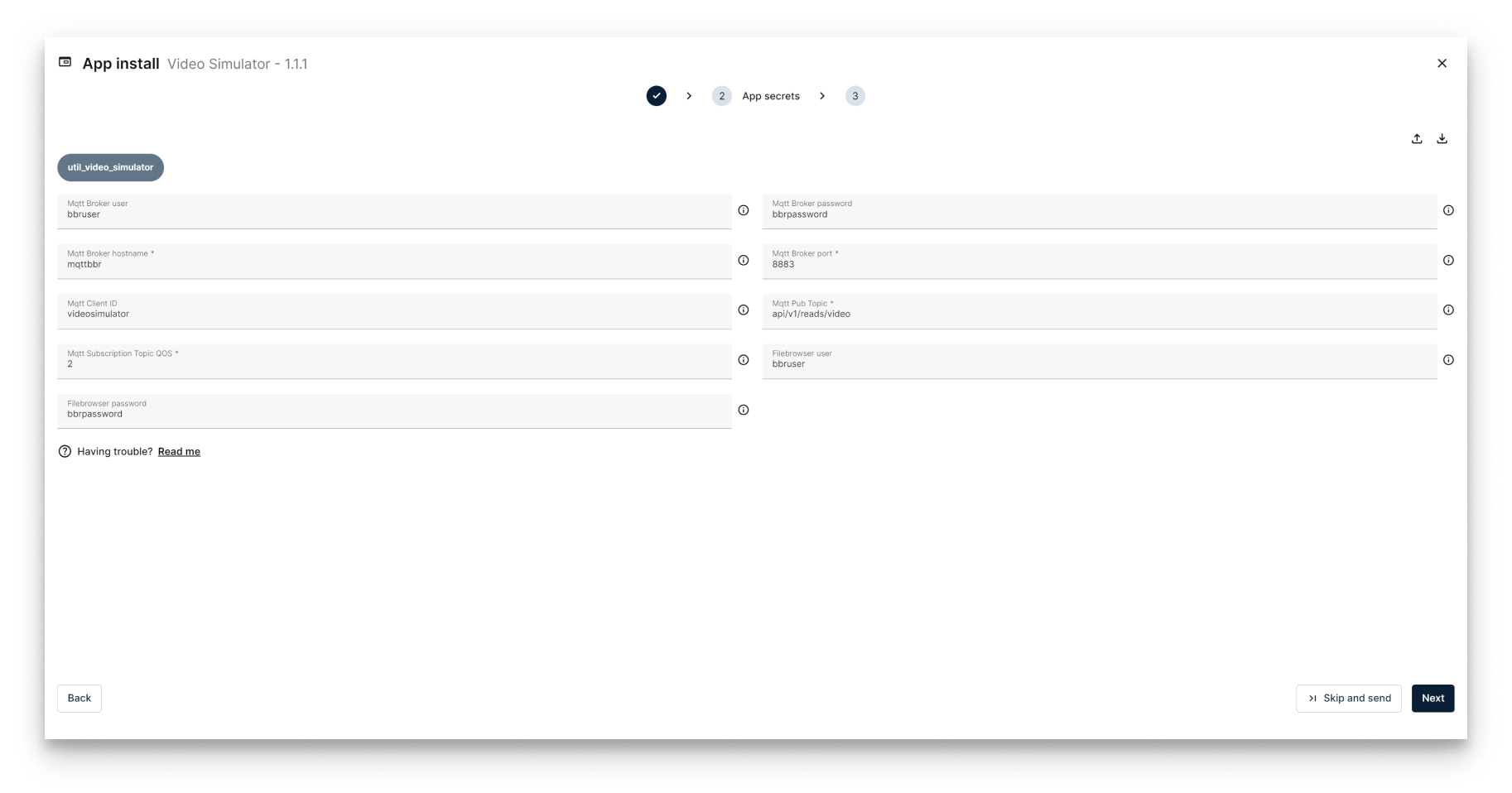Focus the Mqtt Broker hostname field
The image size is (1512, 793).
393,264
